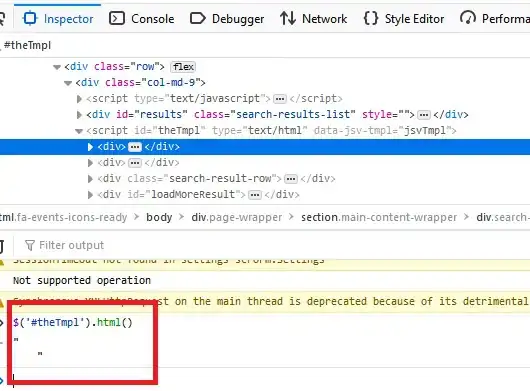Select body in the breadcrumb trail

coord(159,217)
